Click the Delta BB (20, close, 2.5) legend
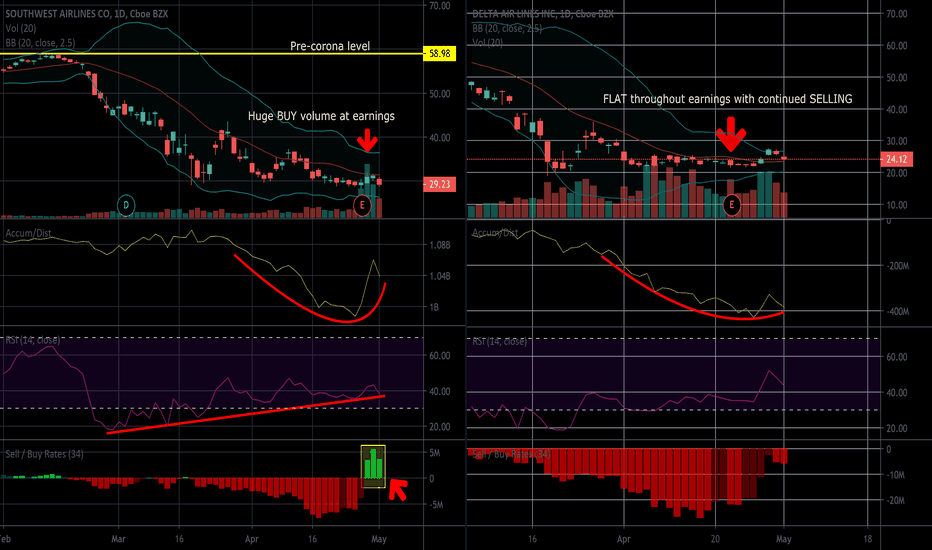The height and width of the screenshot is (550, 932). 507,29
